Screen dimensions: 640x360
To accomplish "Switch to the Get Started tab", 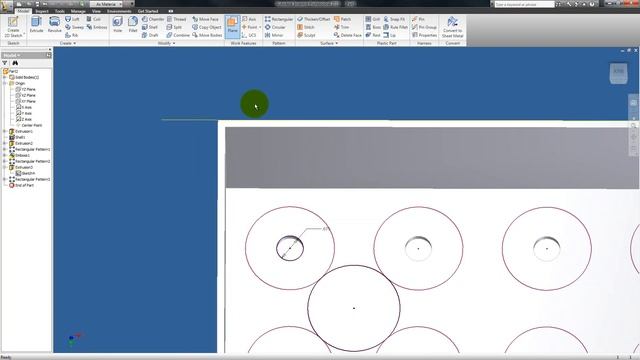I will tap(148, 11).
